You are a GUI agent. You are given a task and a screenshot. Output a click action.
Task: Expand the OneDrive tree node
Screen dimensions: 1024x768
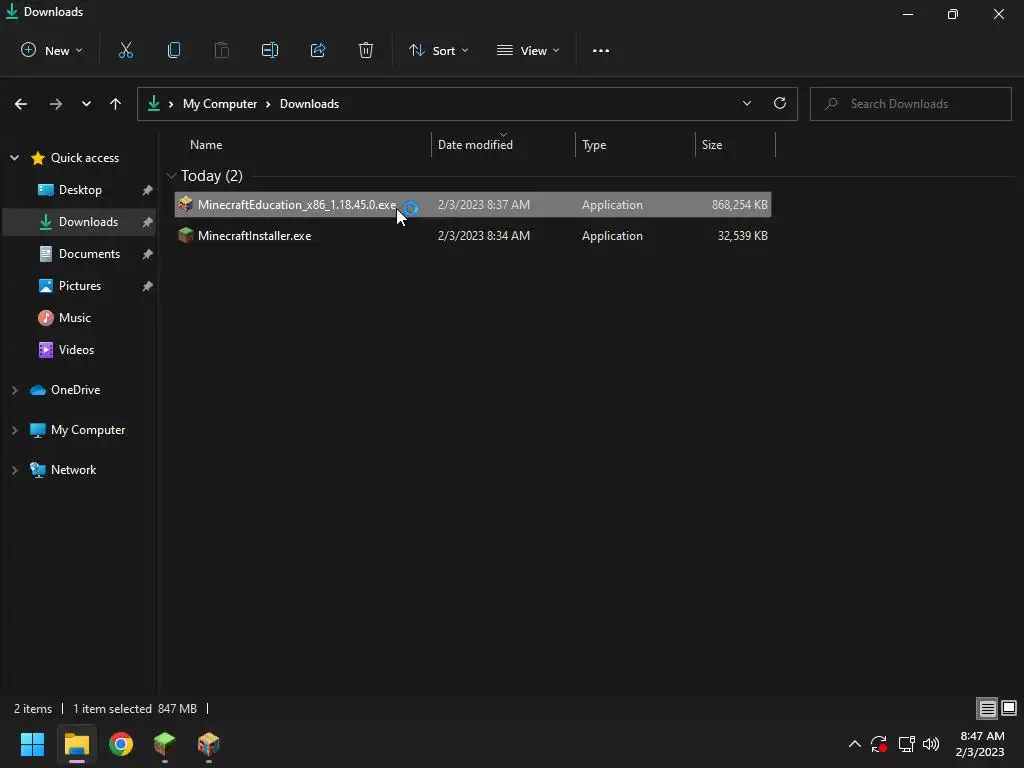point(14,390)
